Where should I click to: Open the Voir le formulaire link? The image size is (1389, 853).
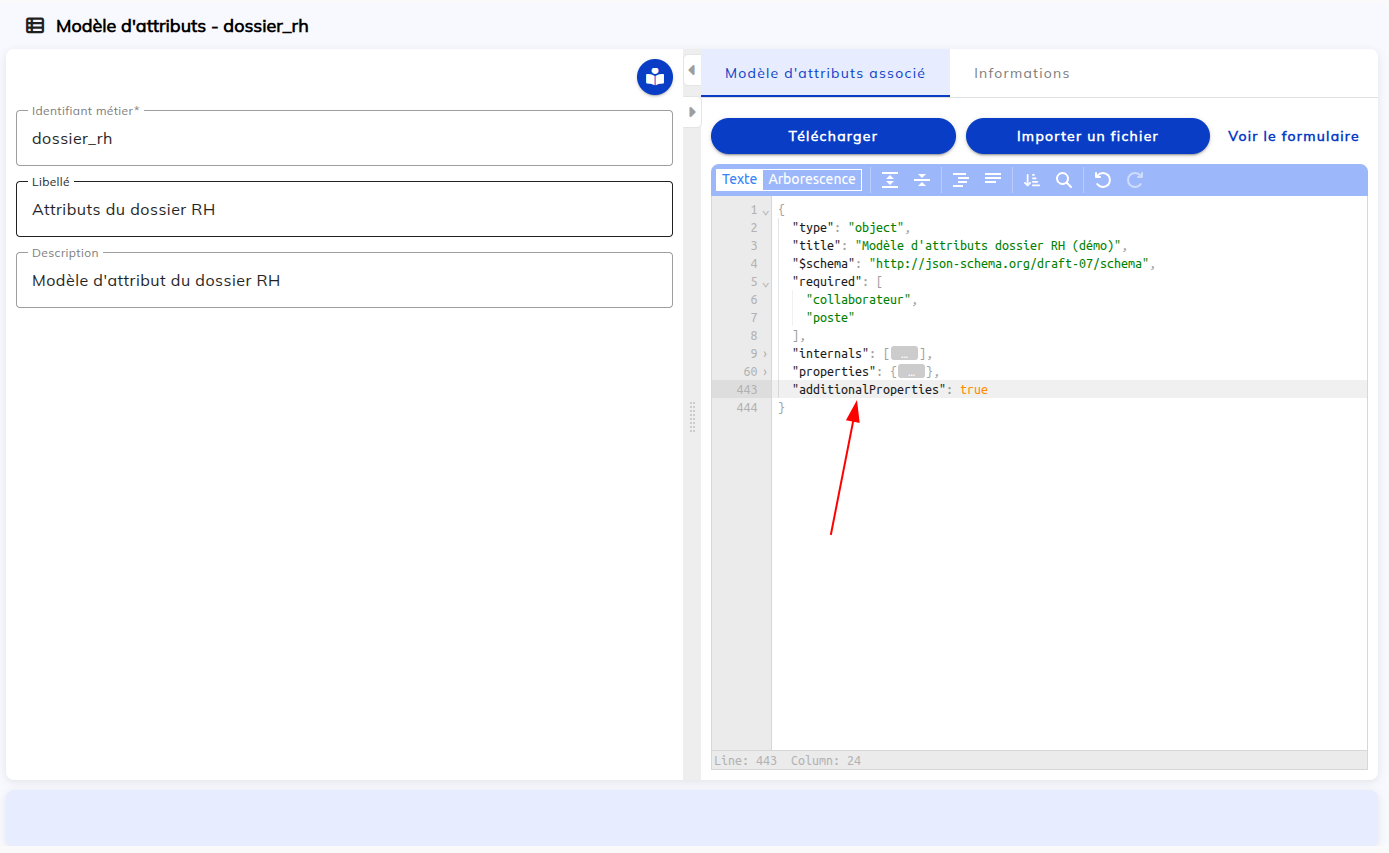coord(1293,136)
